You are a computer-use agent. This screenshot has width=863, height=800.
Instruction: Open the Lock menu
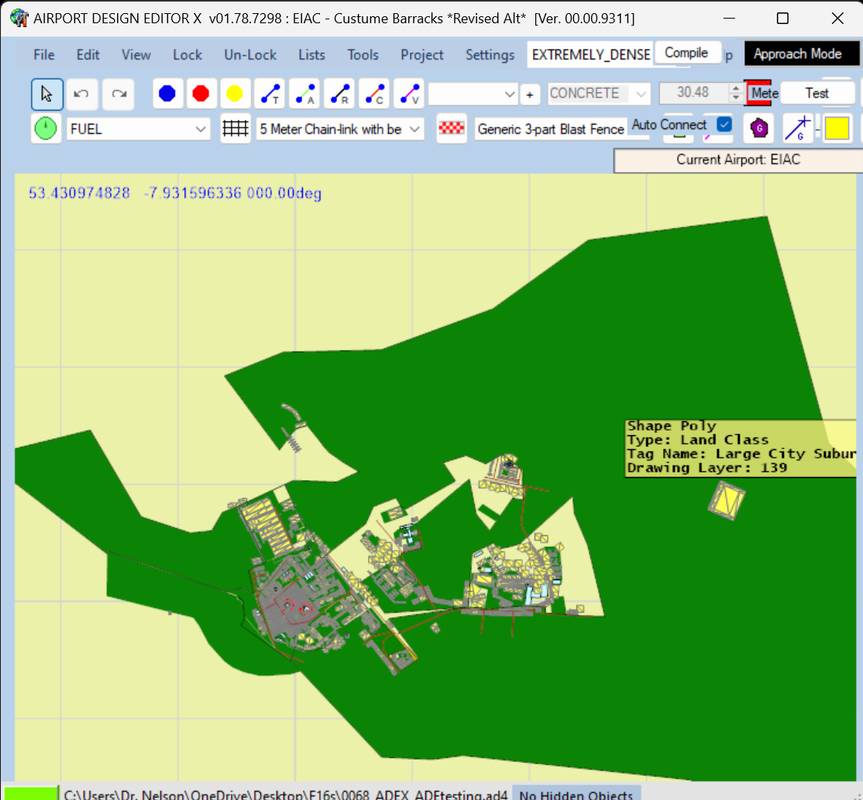pyautogui.click(x=187, y=55)
